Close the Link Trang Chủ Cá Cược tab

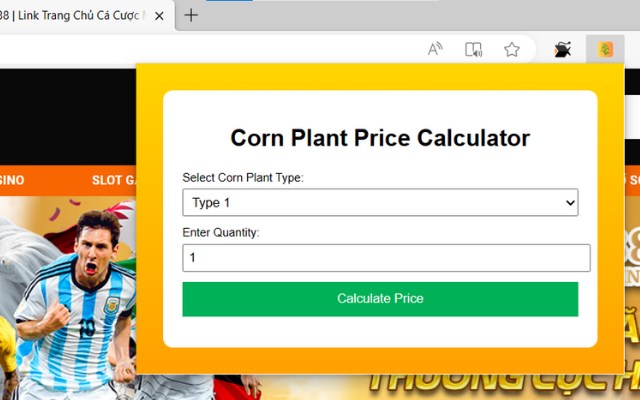click(x=159, y=15)
